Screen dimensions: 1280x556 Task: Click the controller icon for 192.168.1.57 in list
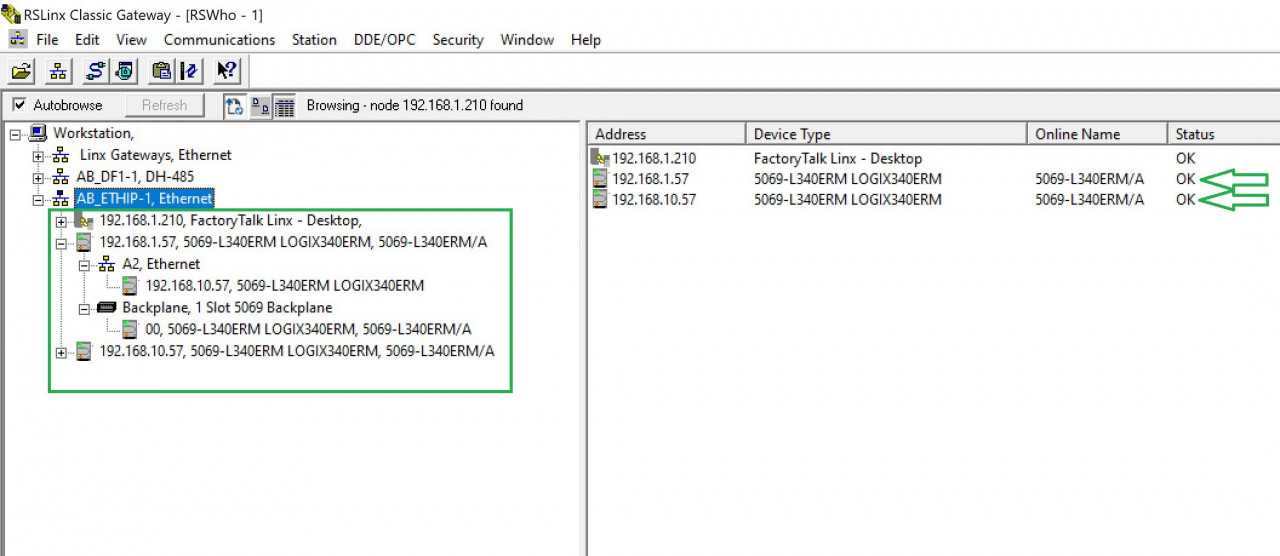(600, 179)
